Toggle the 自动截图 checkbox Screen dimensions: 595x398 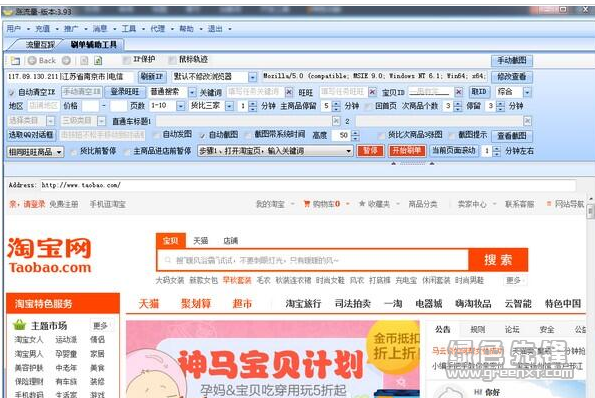click(x=202, y=135)
